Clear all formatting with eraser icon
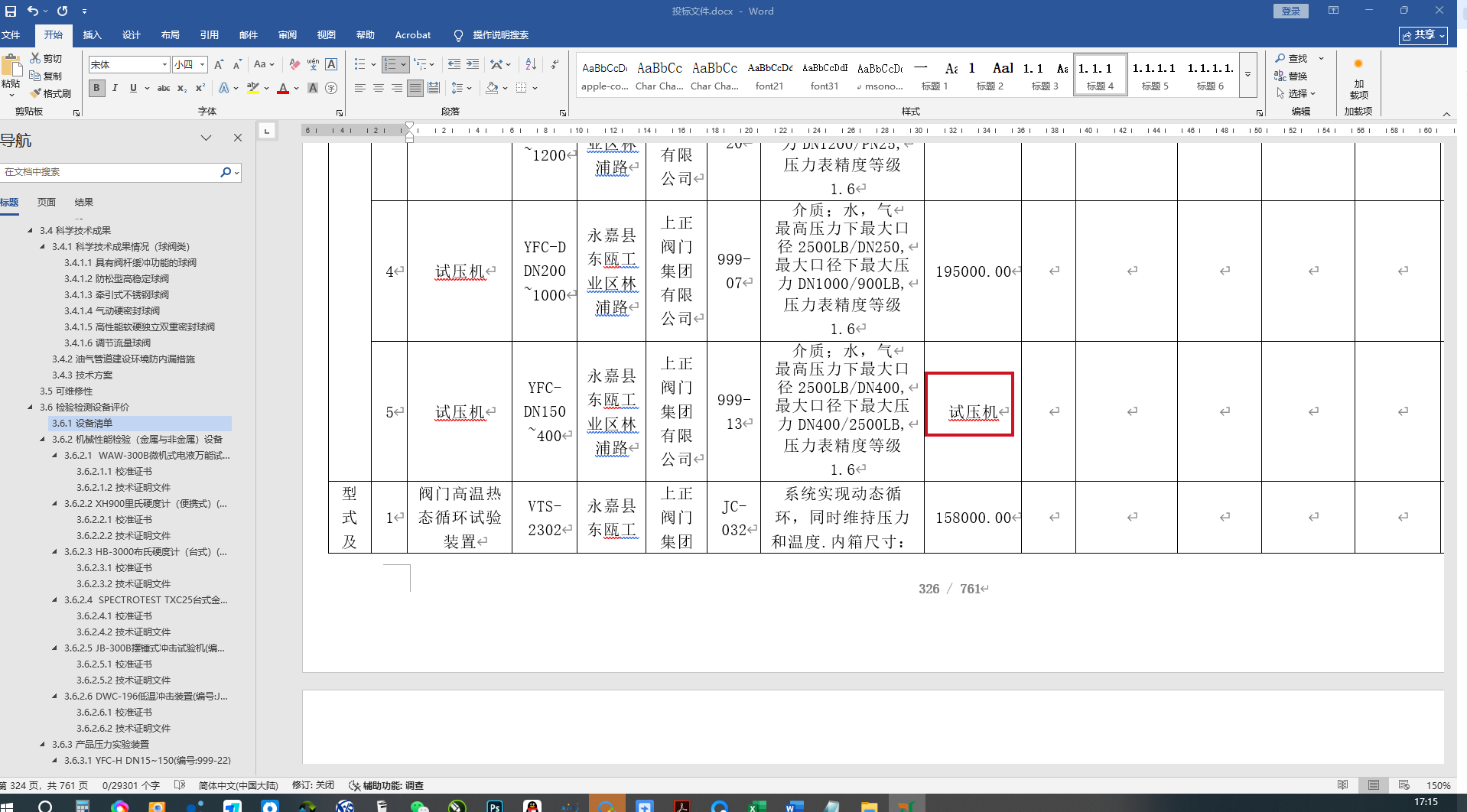 pos(294,65)
